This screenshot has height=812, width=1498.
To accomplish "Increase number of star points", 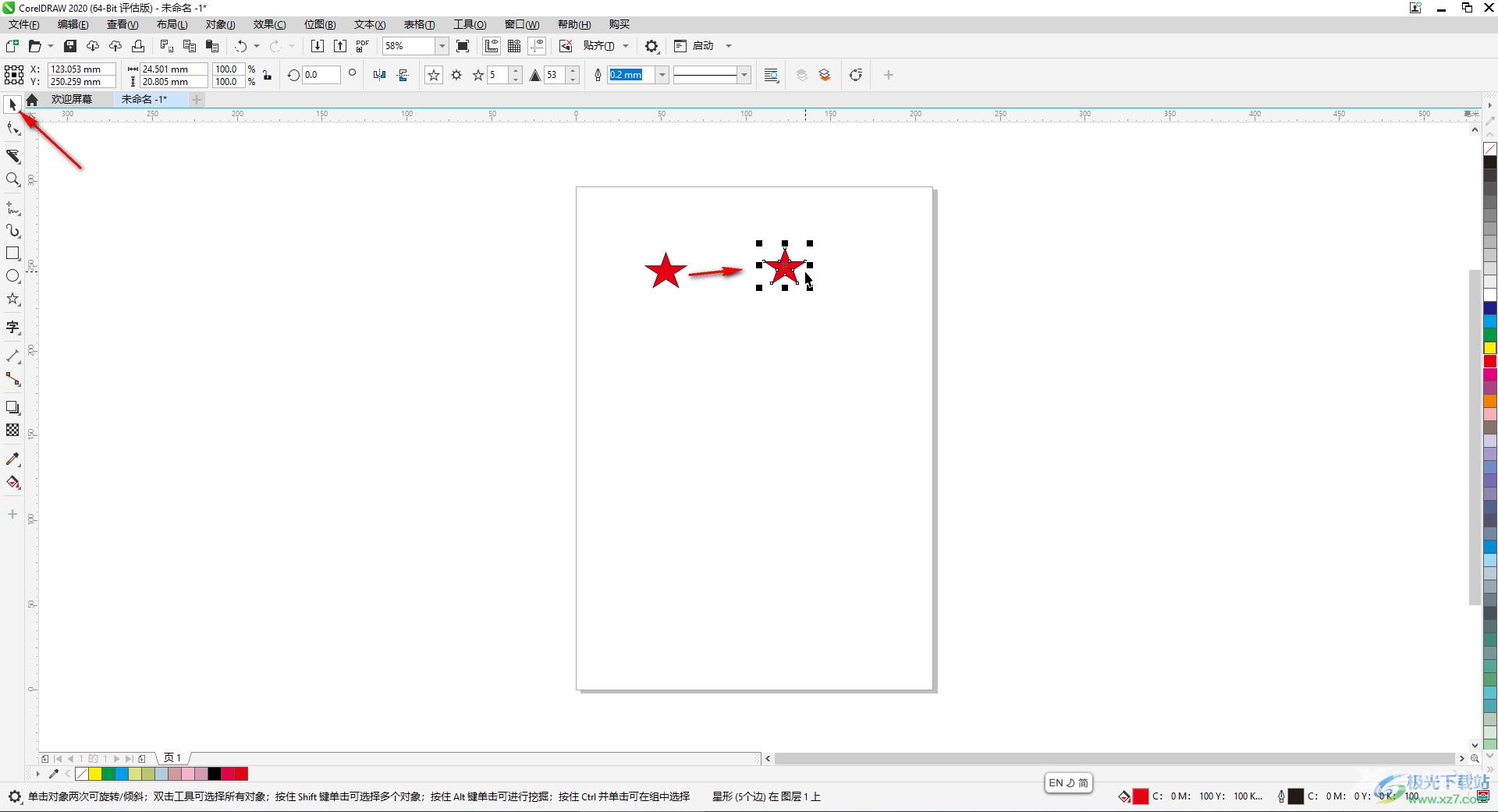I will [x=515, y=71].
